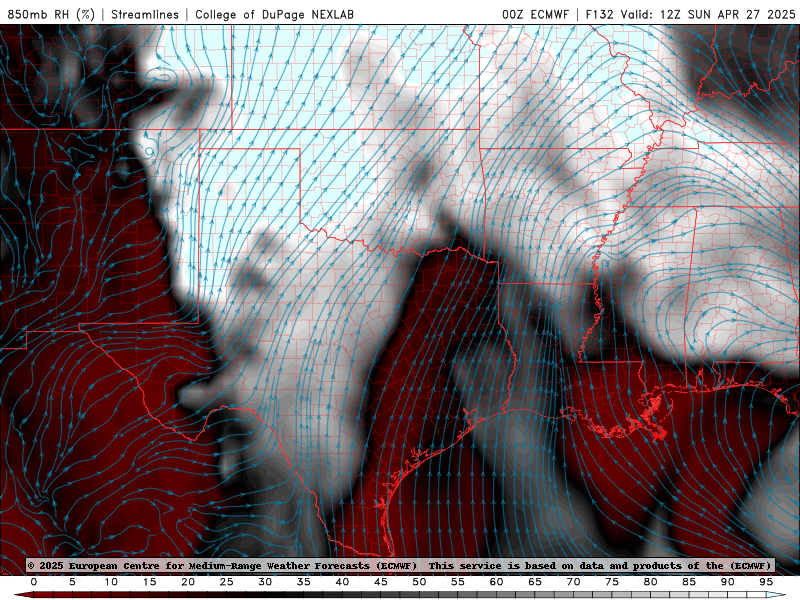This screenshot has height=600, width=800.
Task: Click the "10" colorbar label
Action: pos(111,582)
